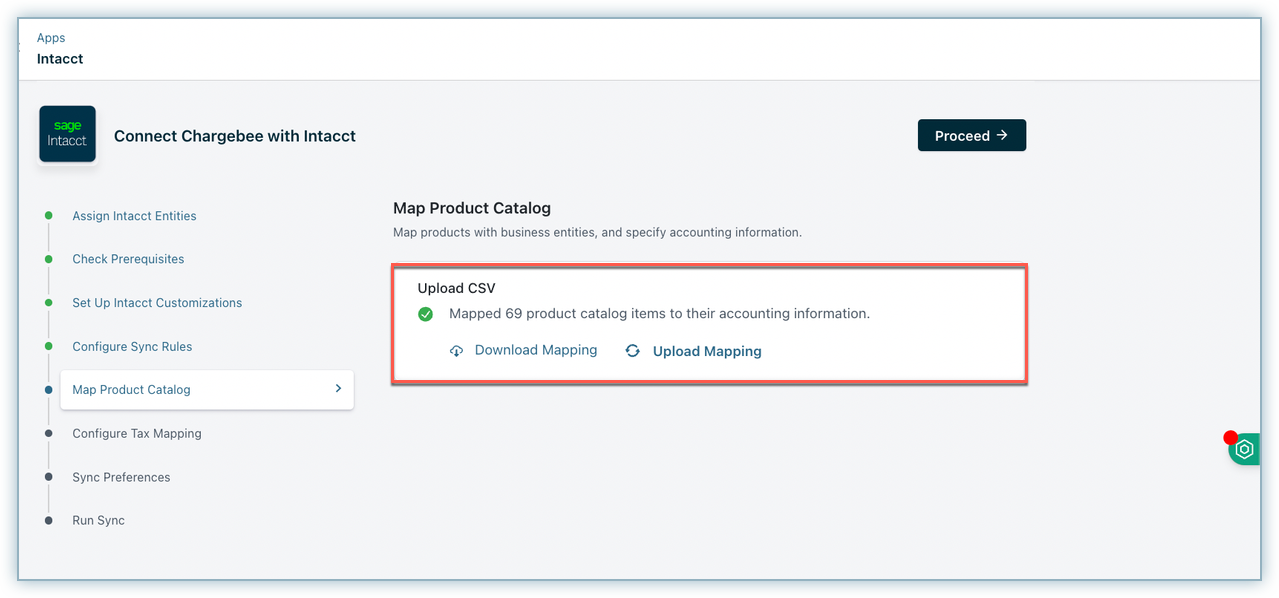The width and height of the screenshot is (1279, 598).
Task: Click the Sage Intacct logo icon
Action: 67,134
